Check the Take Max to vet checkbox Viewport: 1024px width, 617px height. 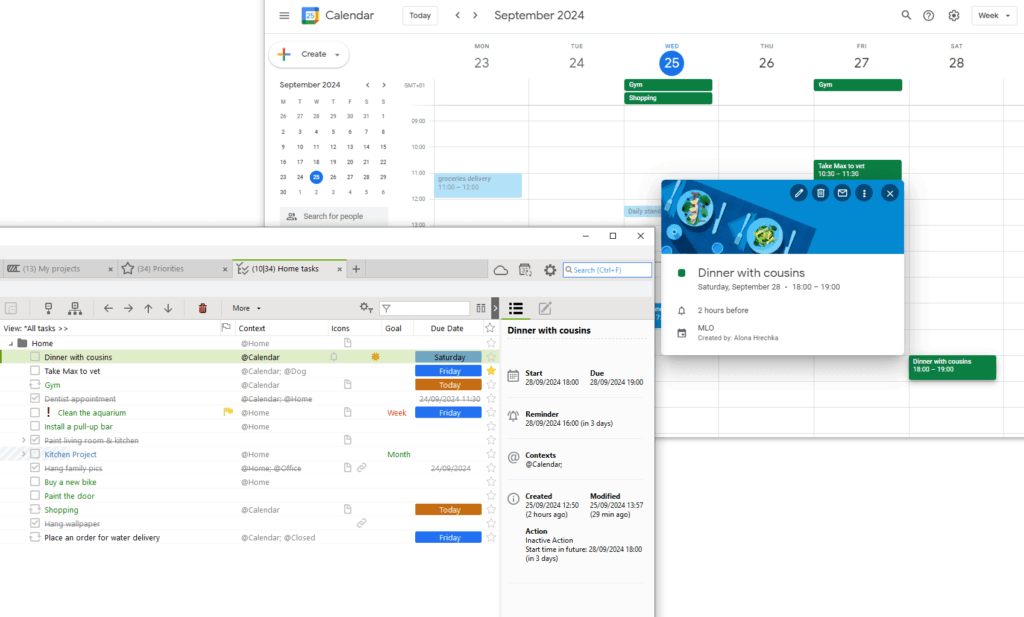click(x=35, y=371)
